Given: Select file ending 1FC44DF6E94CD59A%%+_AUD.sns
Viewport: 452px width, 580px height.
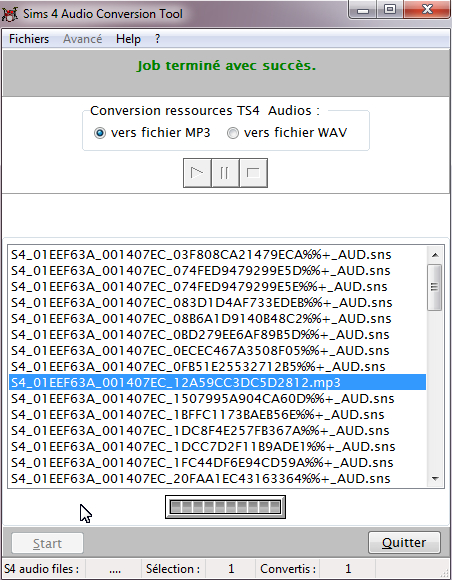Looking at the screenshot, I should (217, 462).
